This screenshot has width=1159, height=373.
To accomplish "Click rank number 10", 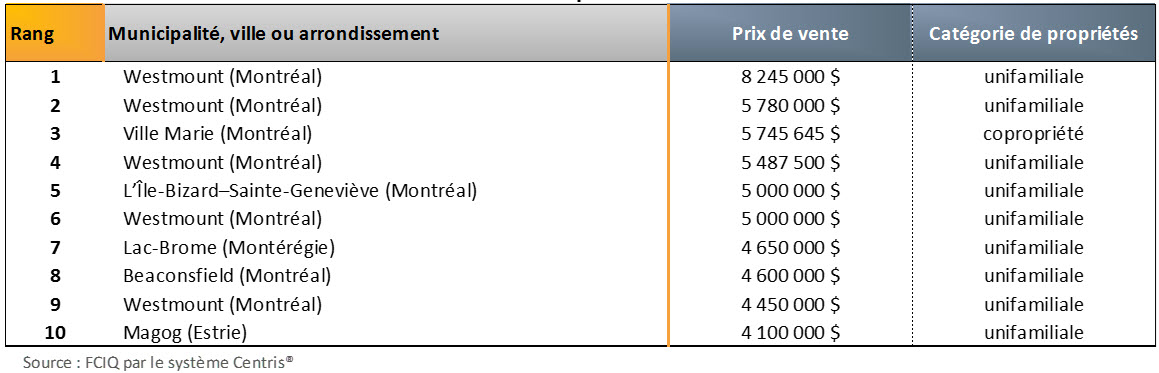I will click(55, 332).
